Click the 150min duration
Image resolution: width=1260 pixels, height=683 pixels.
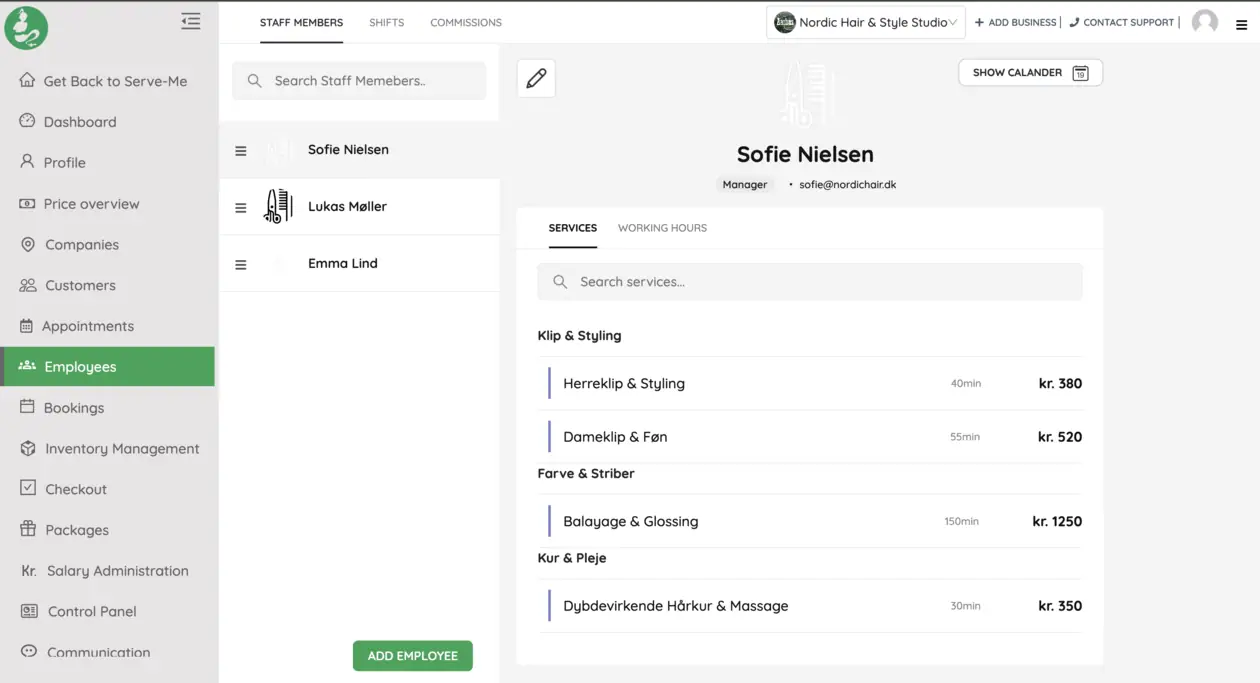point(962,521)
